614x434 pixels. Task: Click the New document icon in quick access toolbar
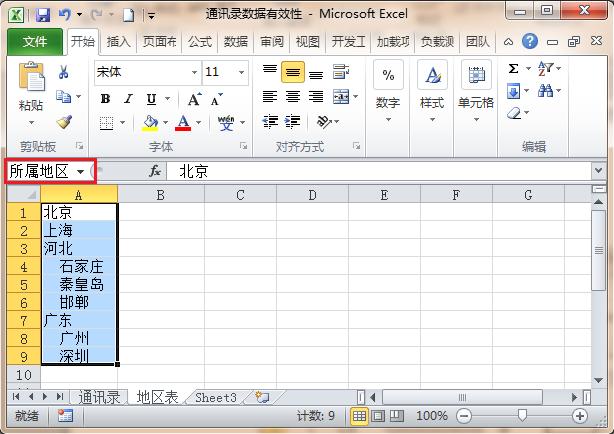pos(128,15)
